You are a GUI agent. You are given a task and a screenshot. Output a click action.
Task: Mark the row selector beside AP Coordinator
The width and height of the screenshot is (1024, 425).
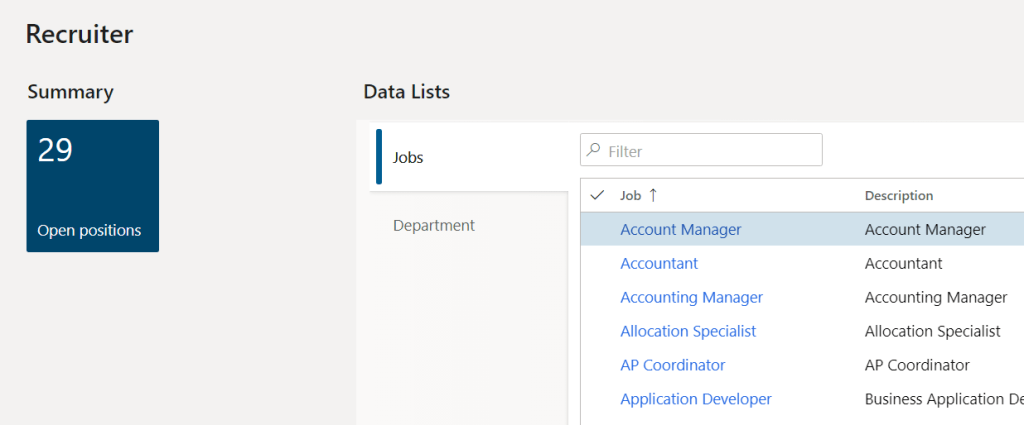coord(598,365)
